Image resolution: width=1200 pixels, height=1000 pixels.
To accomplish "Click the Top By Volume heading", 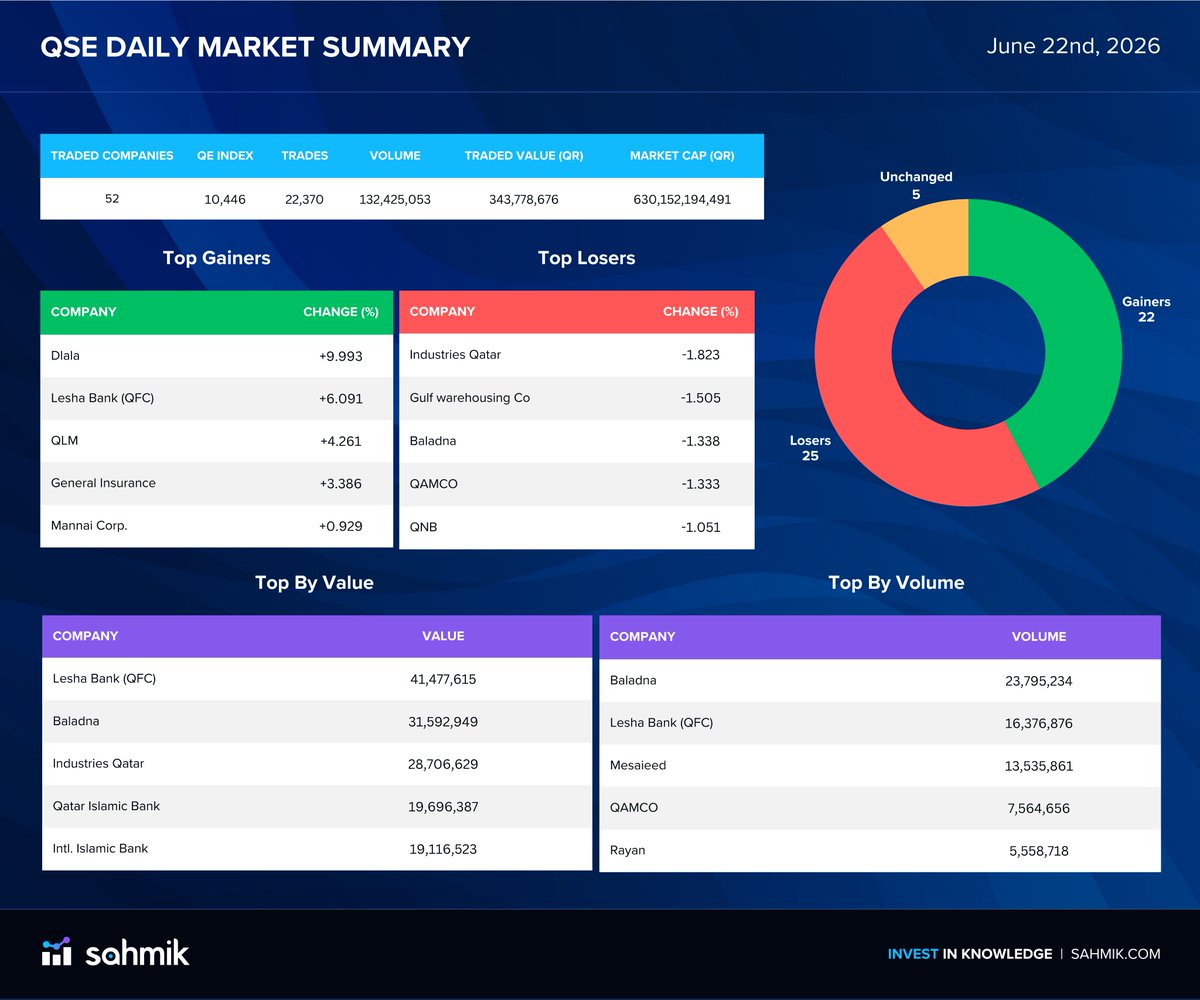I will (x=896, y=583).
